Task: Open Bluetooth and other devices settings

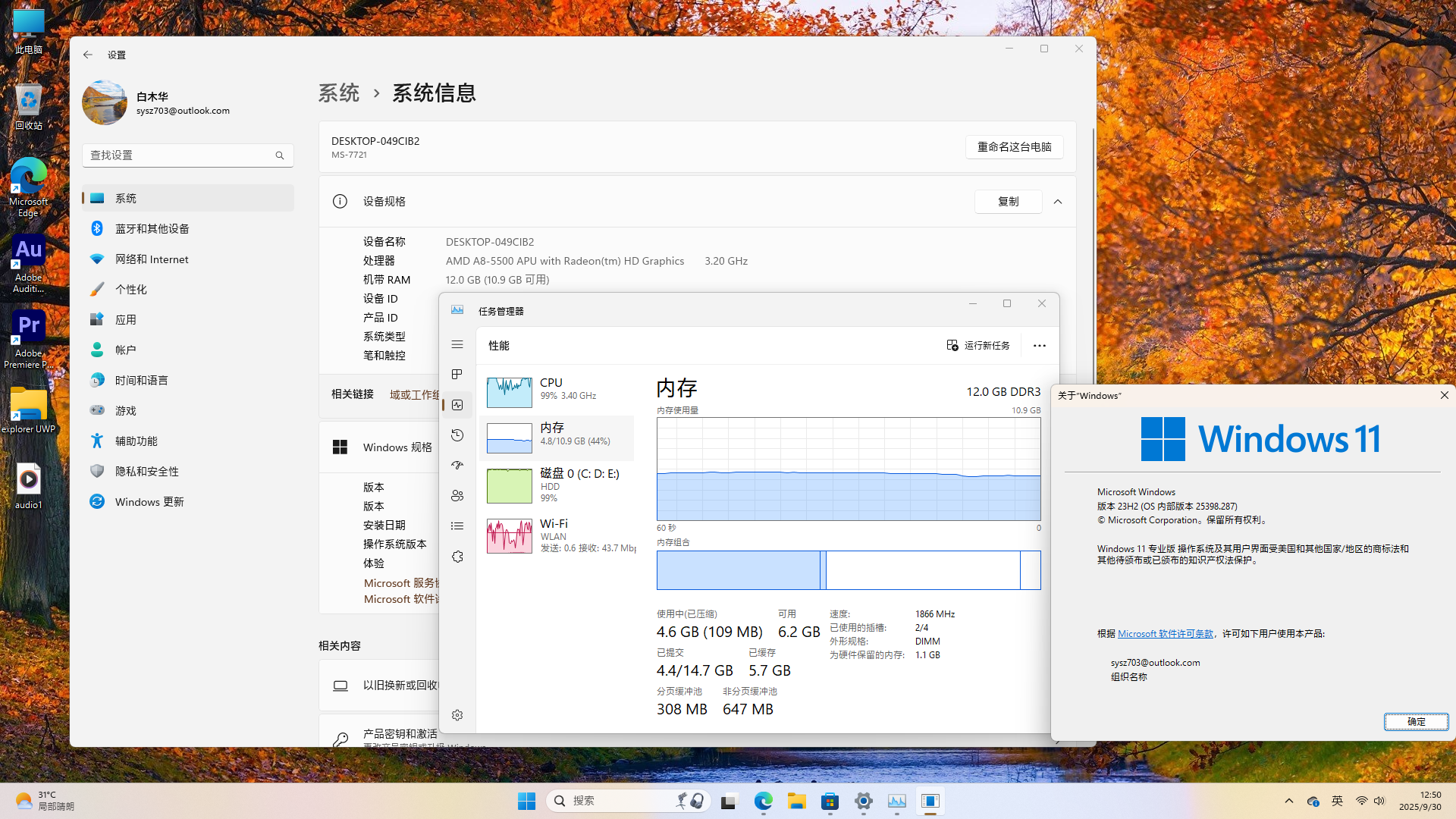Action: pyautogui.click(x=152, y=229)
